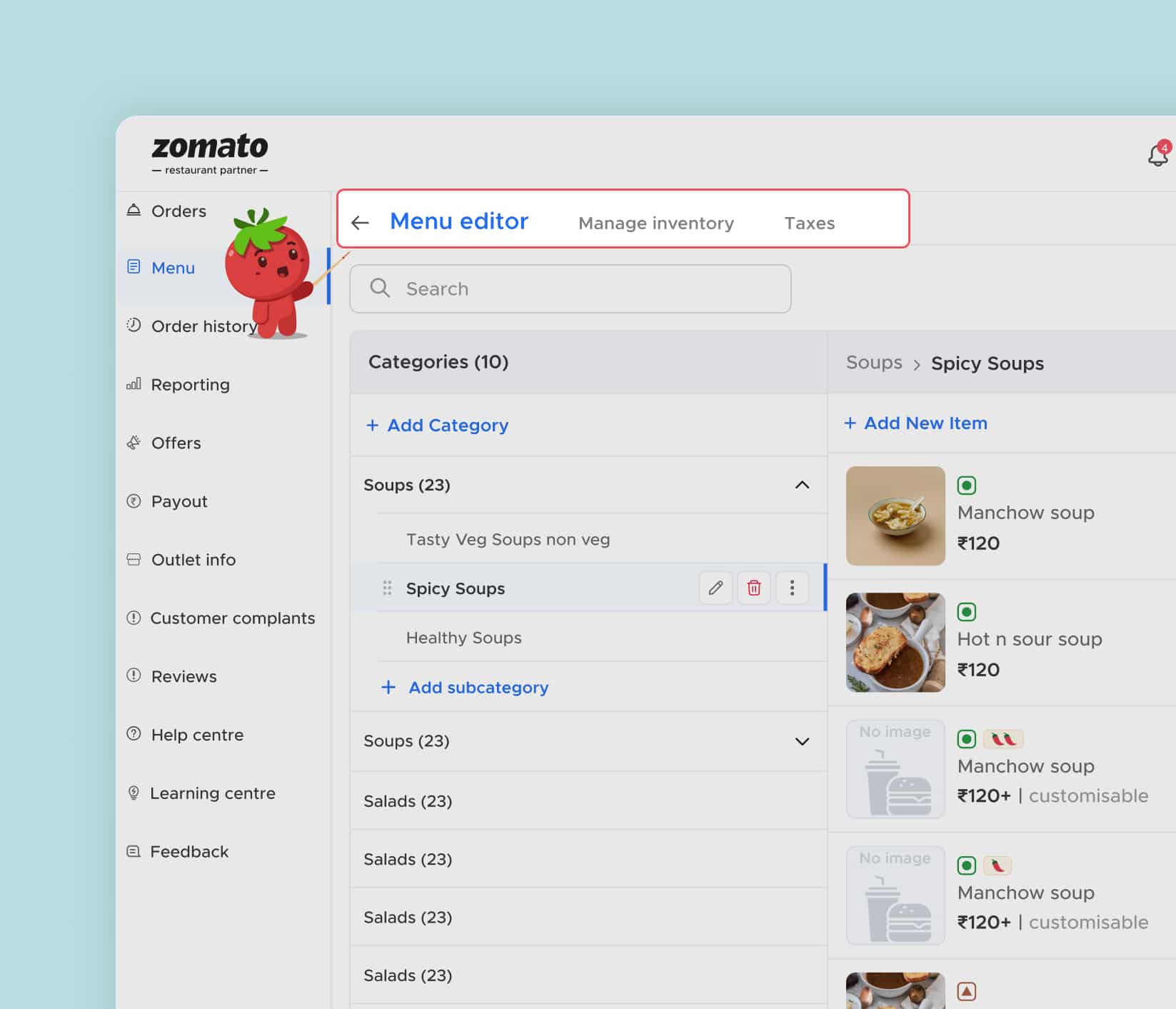Viewport: 1176px width, 1009px height.
Task: Select the Offers sidebar icon
Action: coord(134,443)
